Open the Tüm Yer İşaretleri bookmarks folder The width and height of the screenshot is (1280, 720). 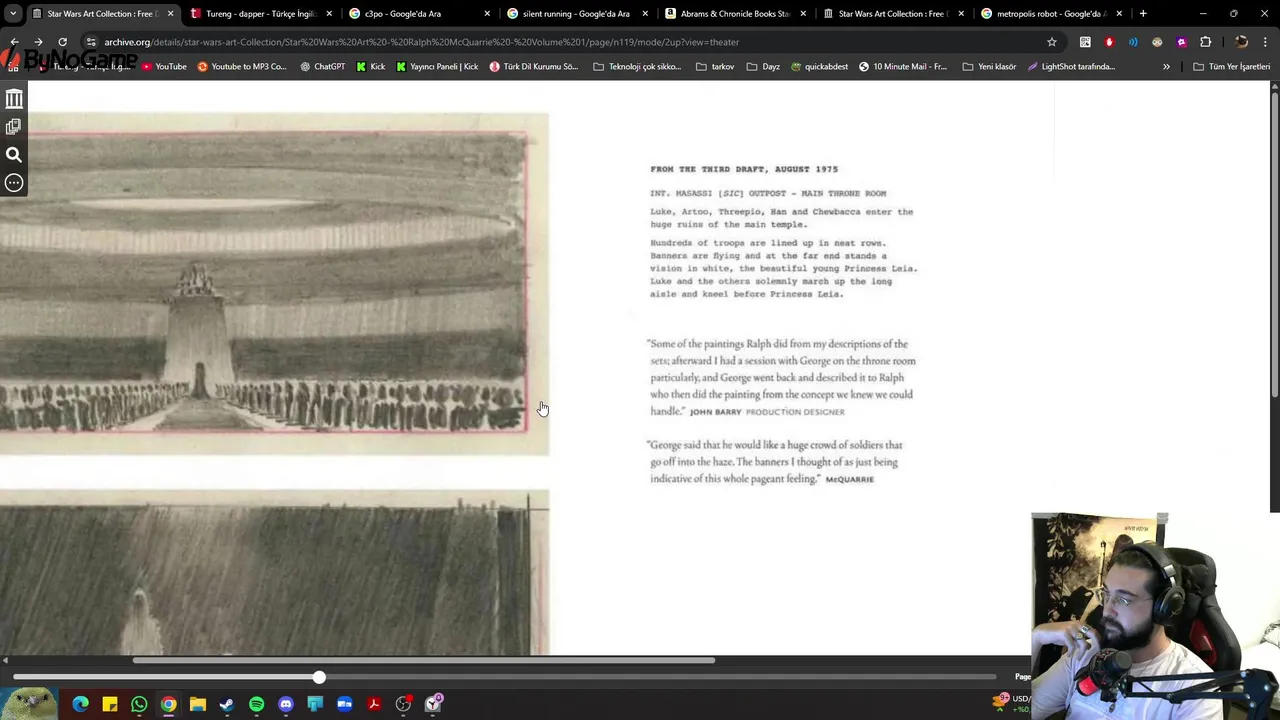point(1231,67)
